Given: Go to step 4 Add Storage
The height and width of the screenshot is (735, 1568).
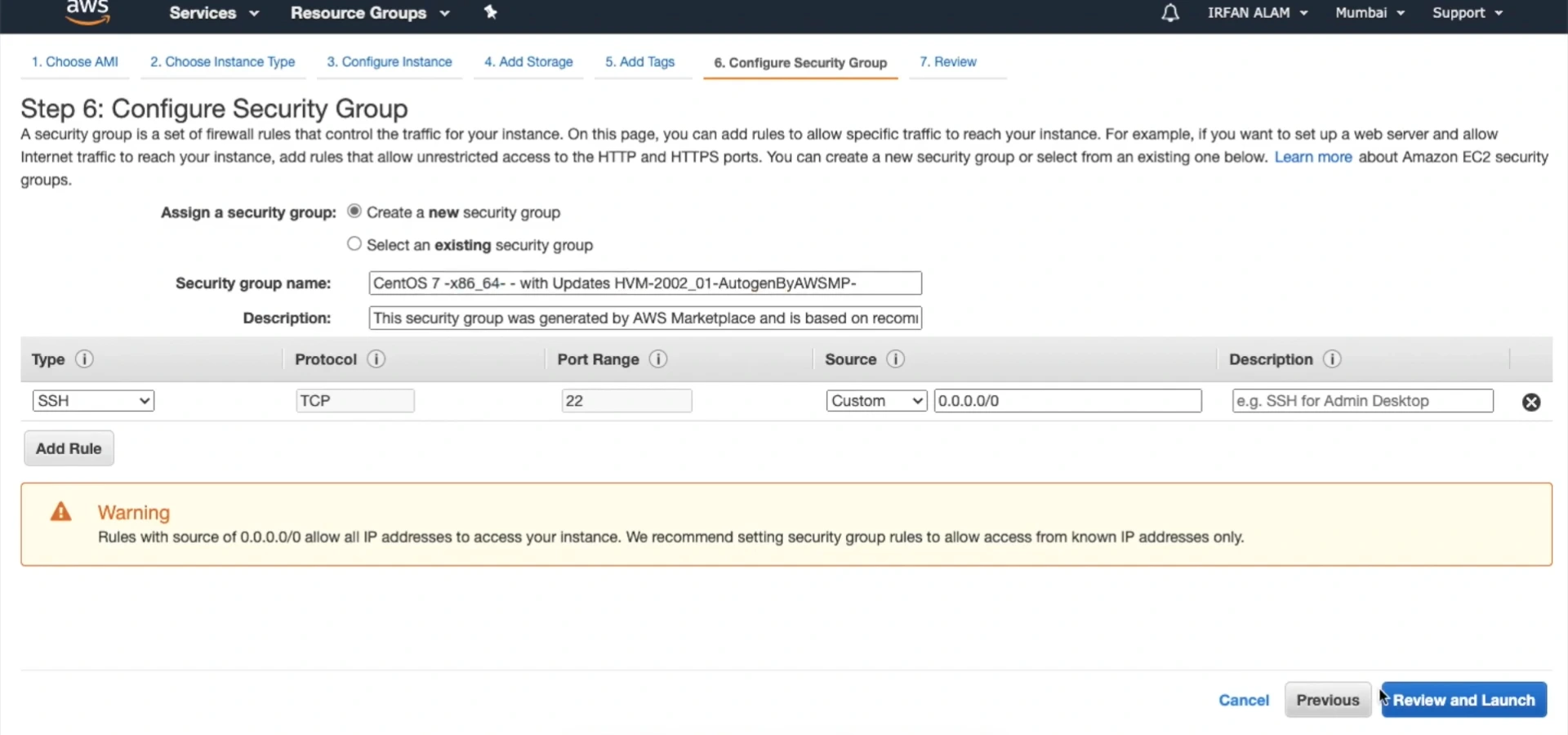Looking at the screenshot, I should [x=528, y=62].
